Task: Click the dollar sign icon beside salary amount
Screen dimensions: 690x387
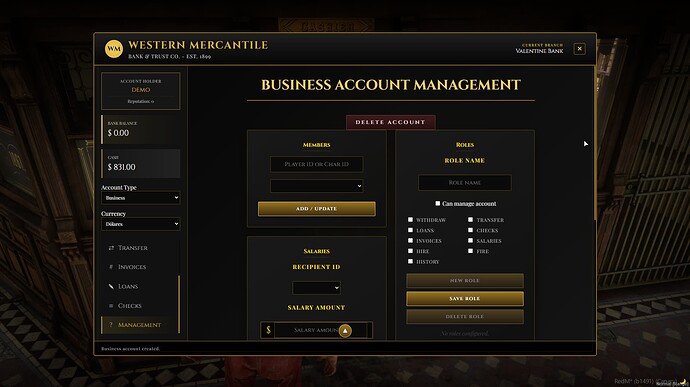Action: 268,330
